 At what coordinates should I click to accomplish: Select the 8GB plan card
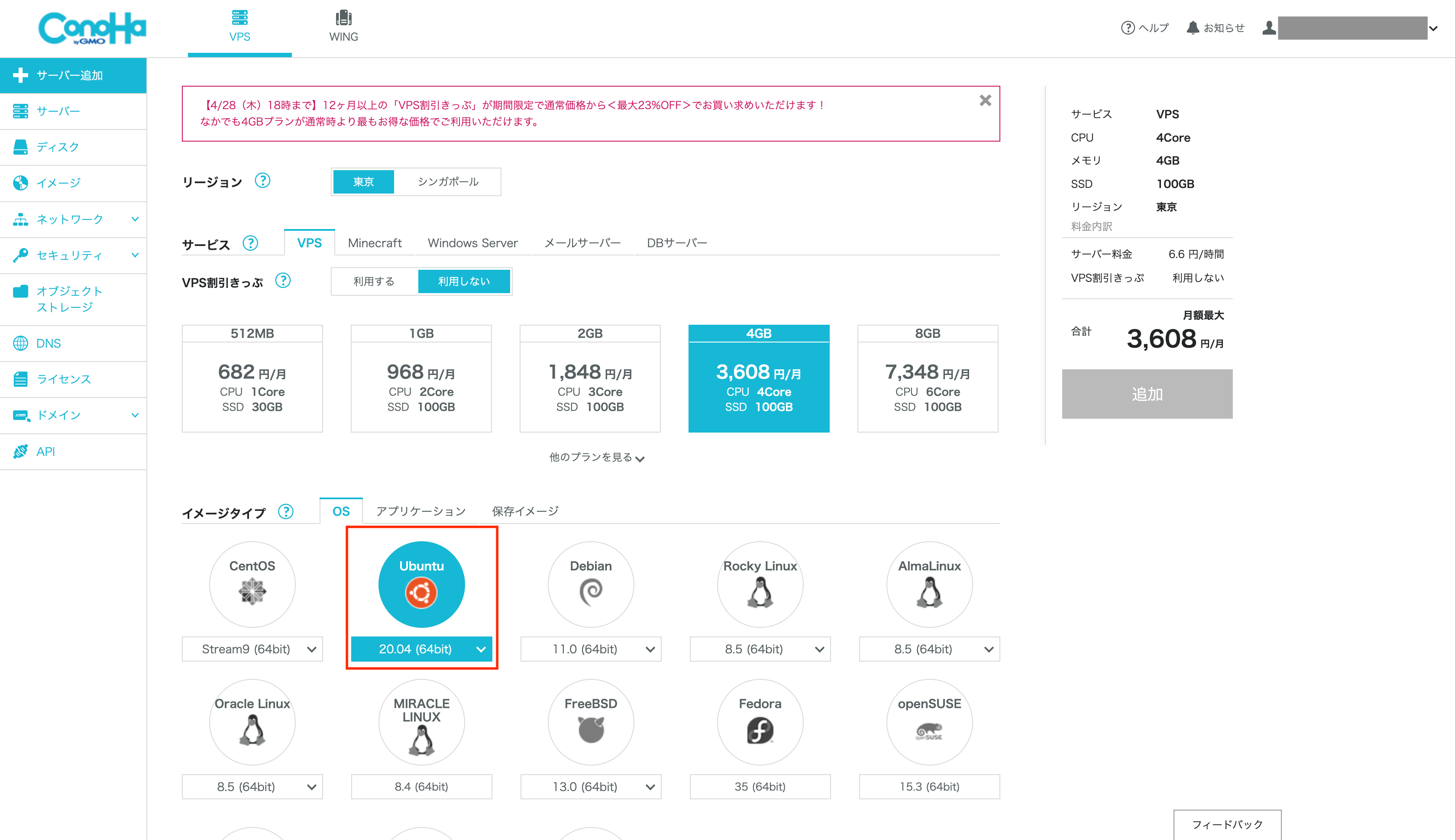pyautogui.click(x=928, y=378)
